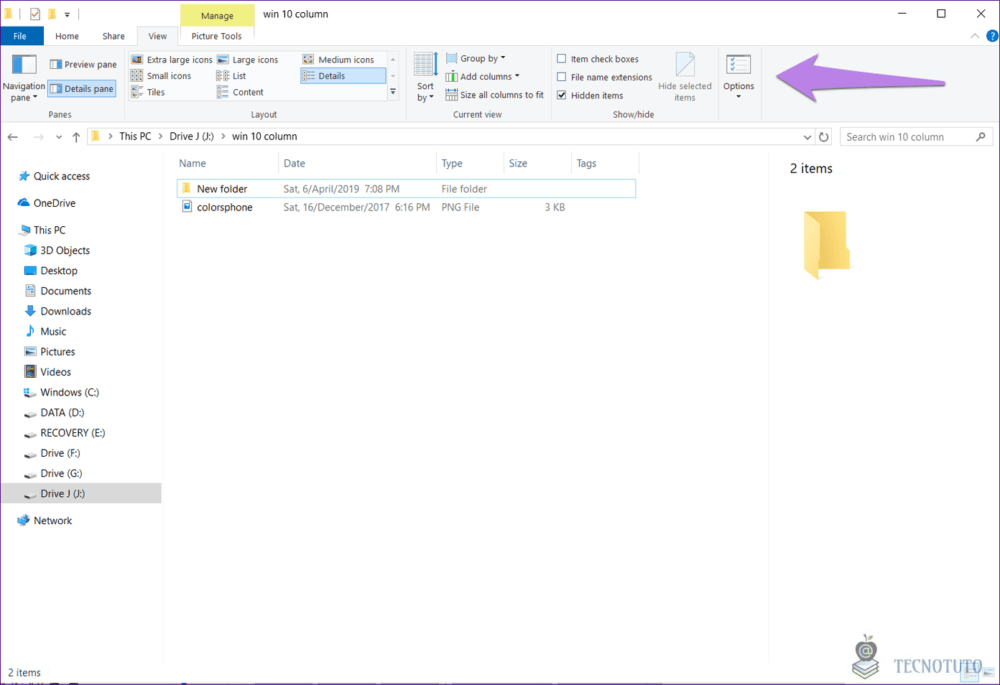Open the Options dropdown arrow

tap(739, 97)
